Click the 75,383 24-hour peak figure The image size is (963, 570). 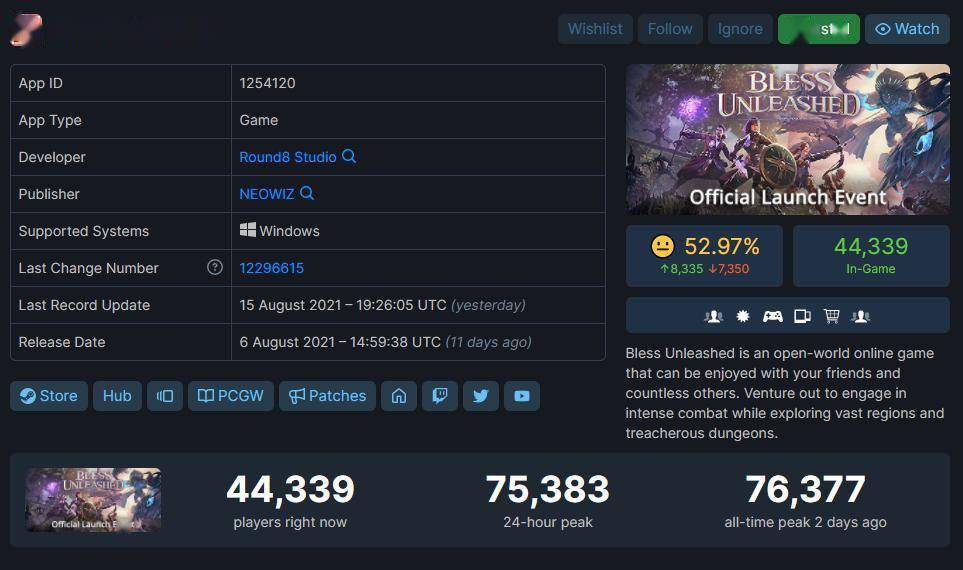click(548, 490)
